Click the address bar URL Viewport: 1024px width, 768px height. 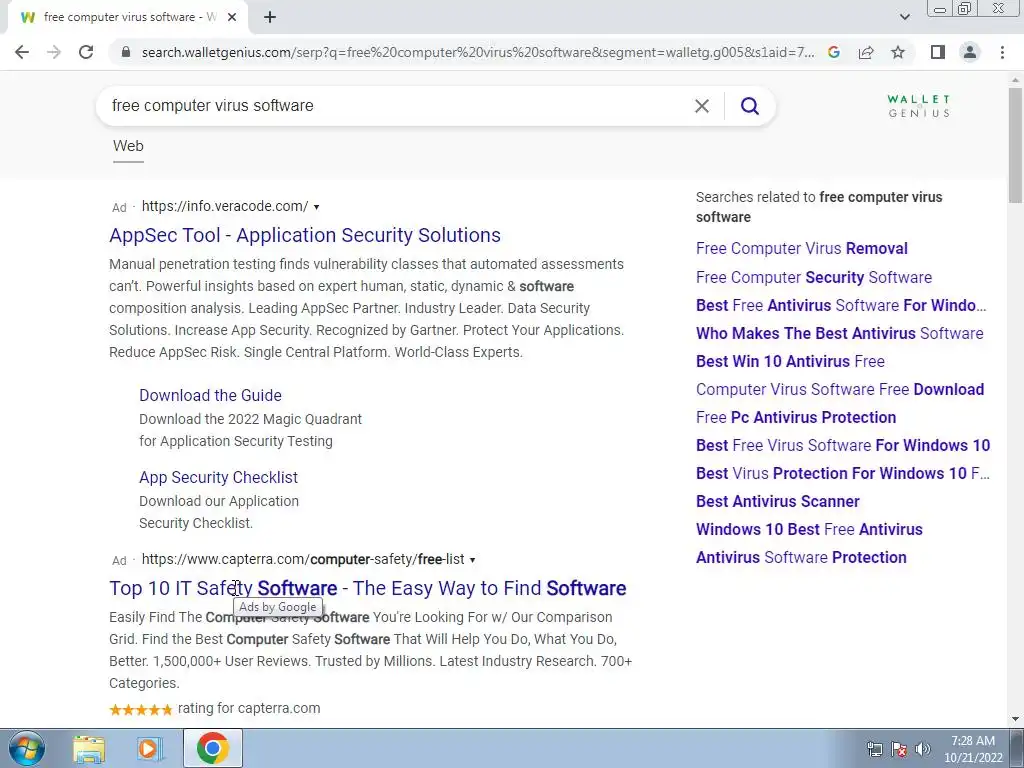click(x=478, y=52)
